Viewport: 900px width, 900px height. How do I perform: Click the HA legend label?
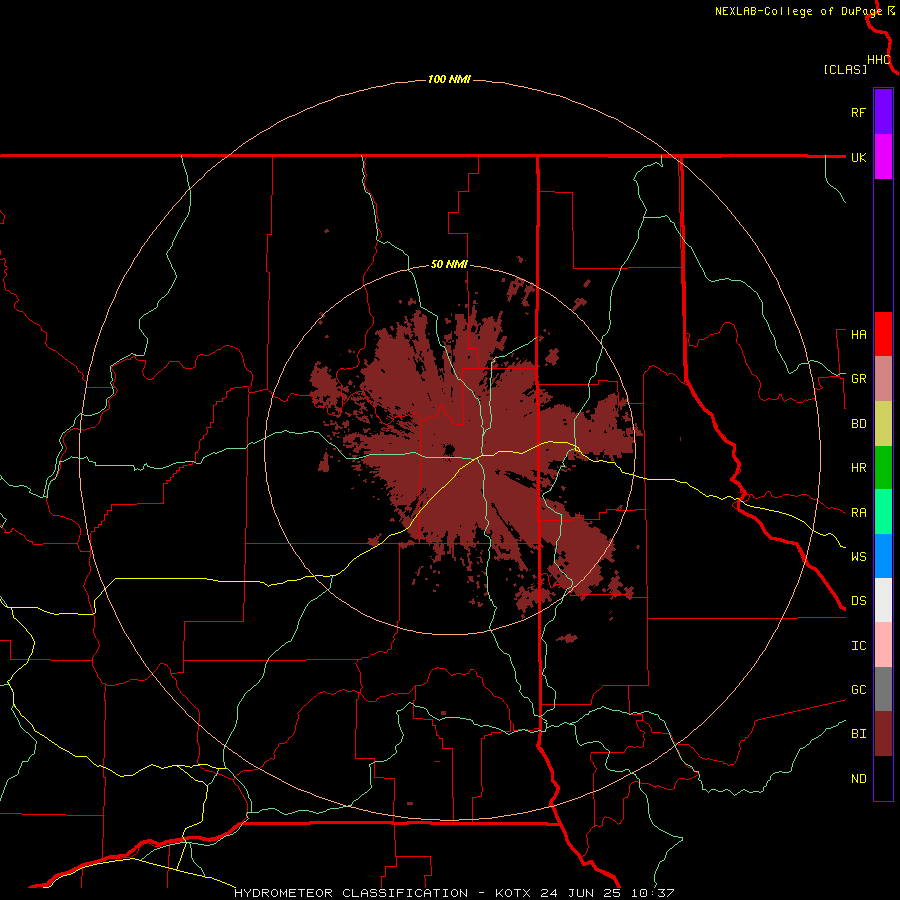coord(858,335)
